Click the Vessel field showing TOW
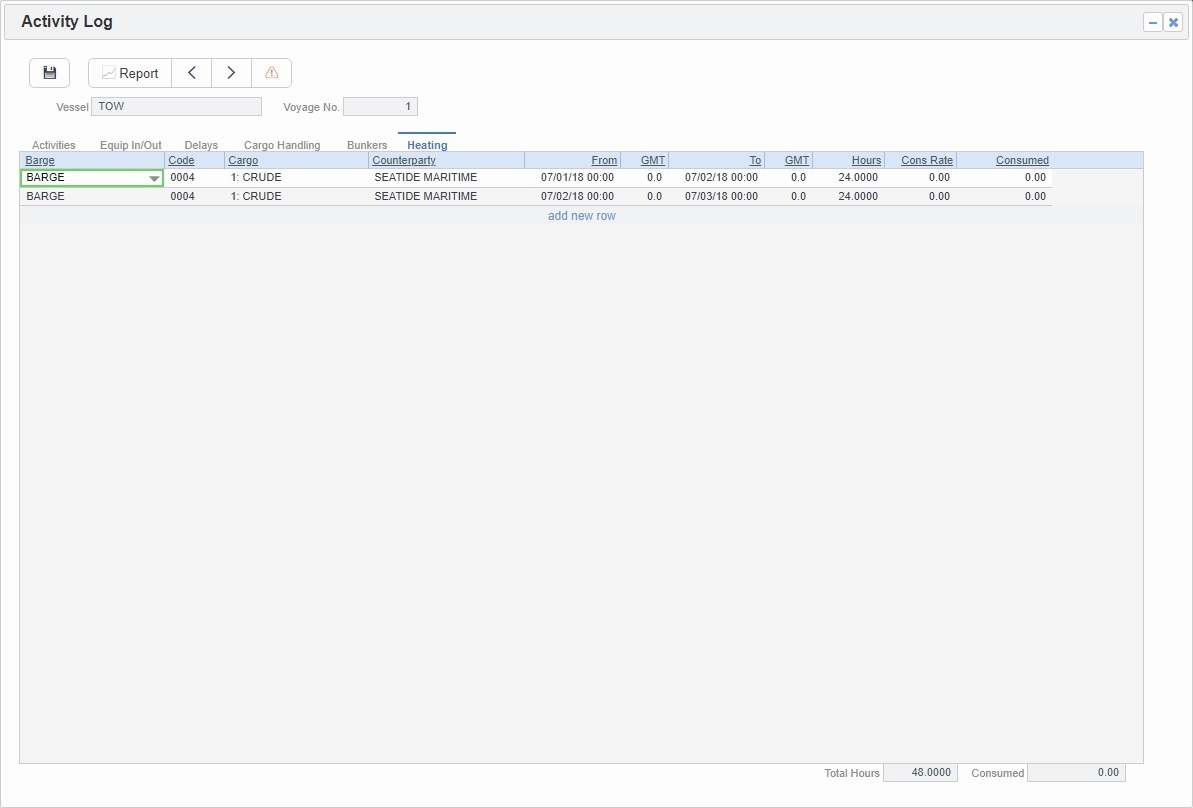 click(176, 106)
